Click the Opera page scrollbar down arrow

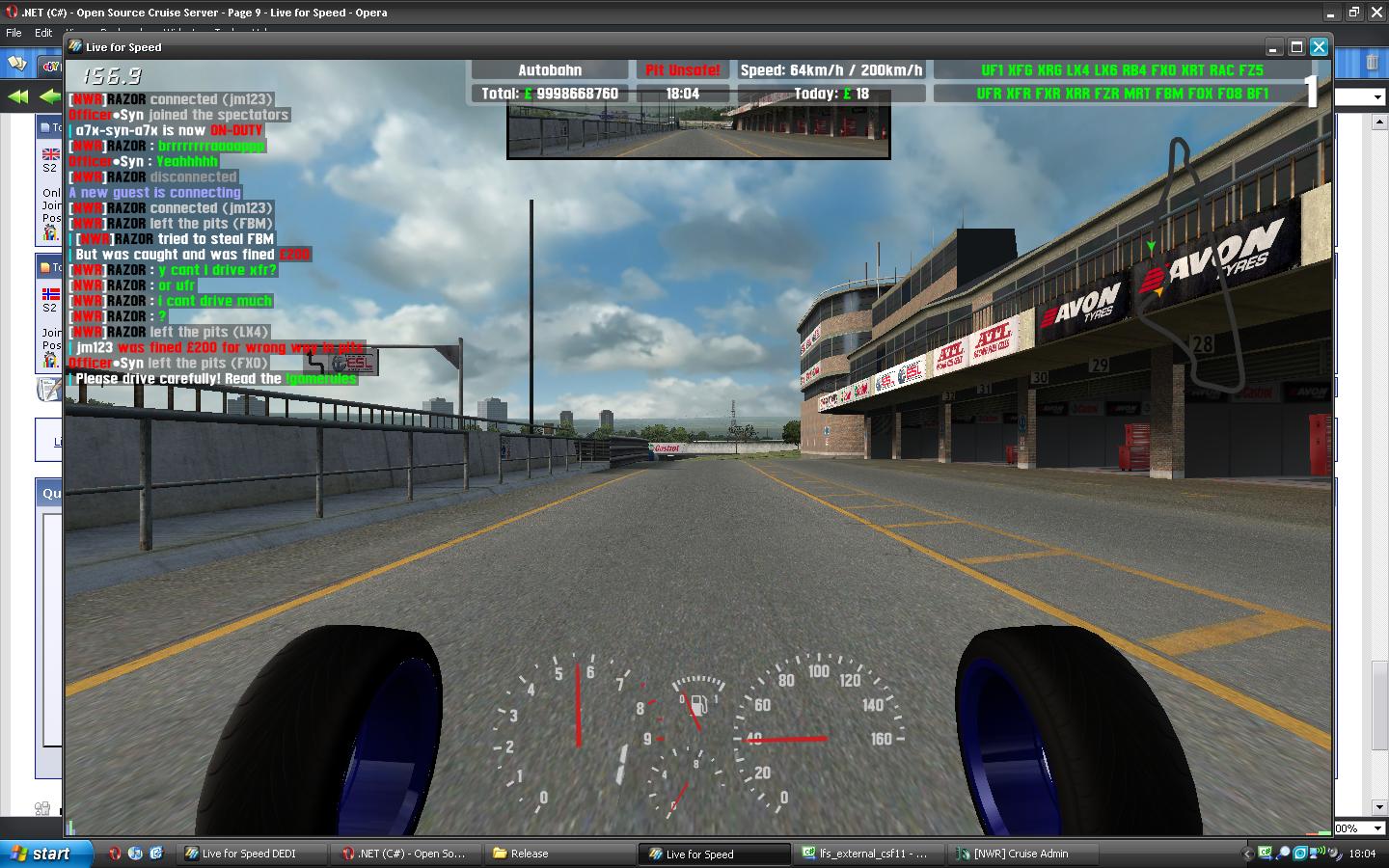[x=1380, y=807]
